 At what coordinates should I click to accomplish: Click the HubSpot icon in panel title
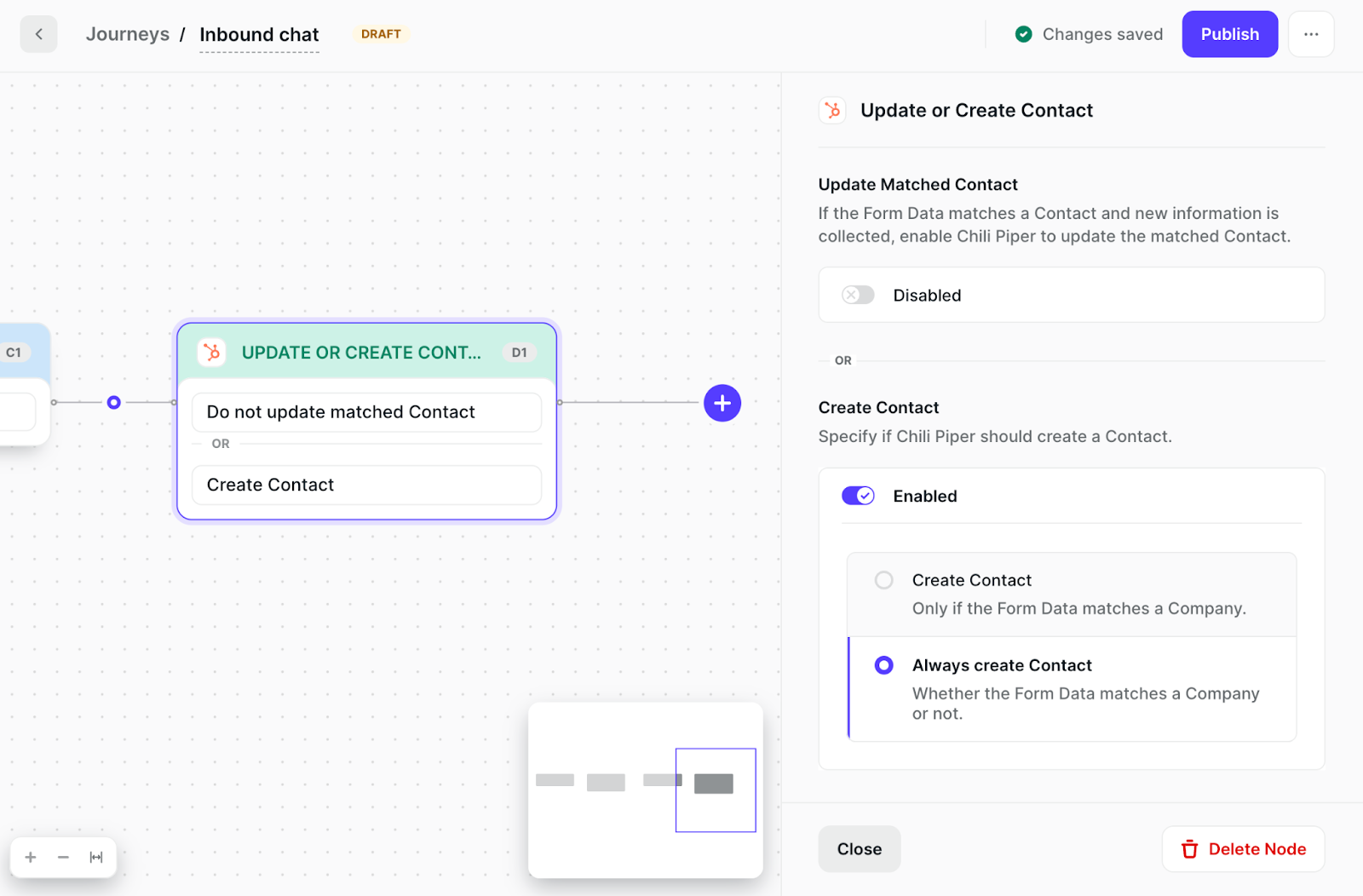832,111
